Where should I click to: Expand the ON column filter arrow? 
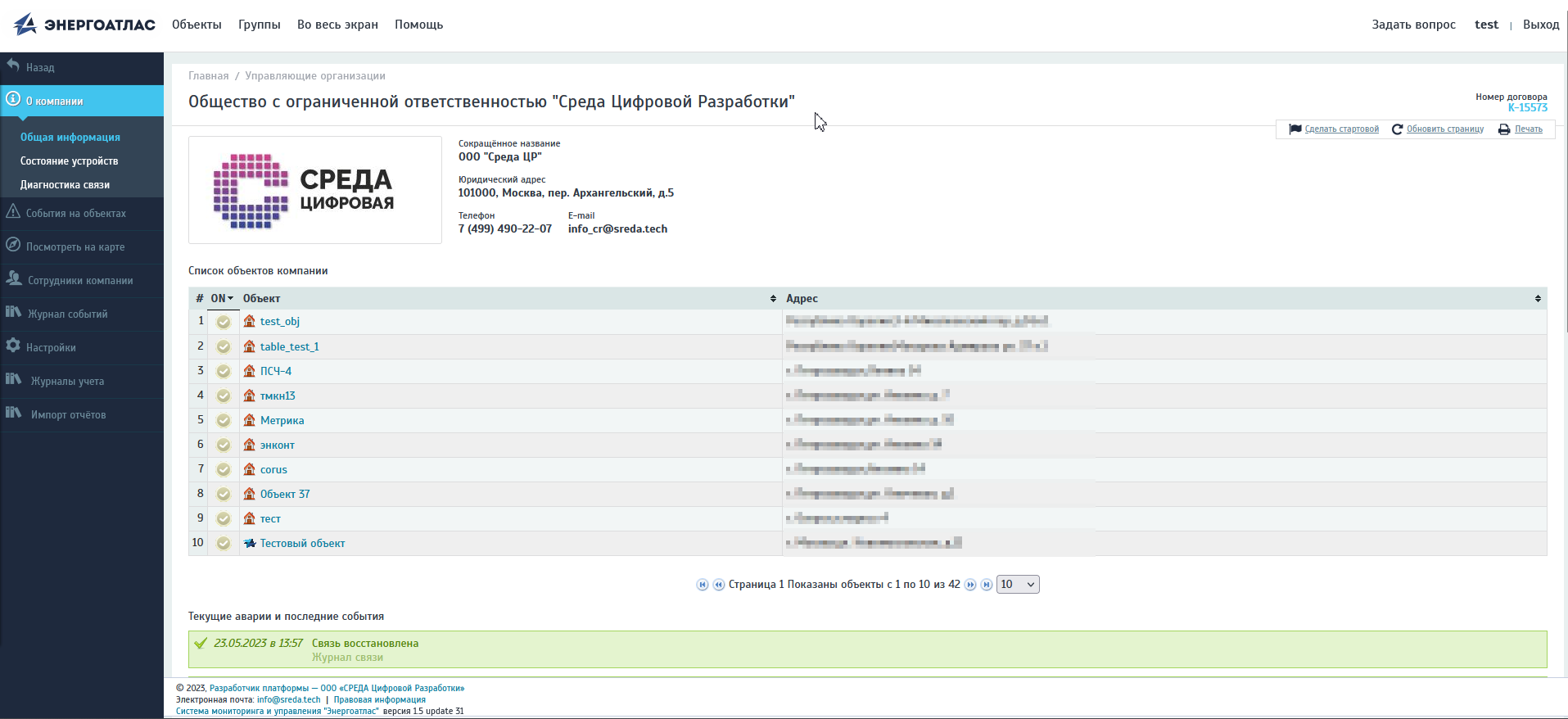[x=231, y=299]
